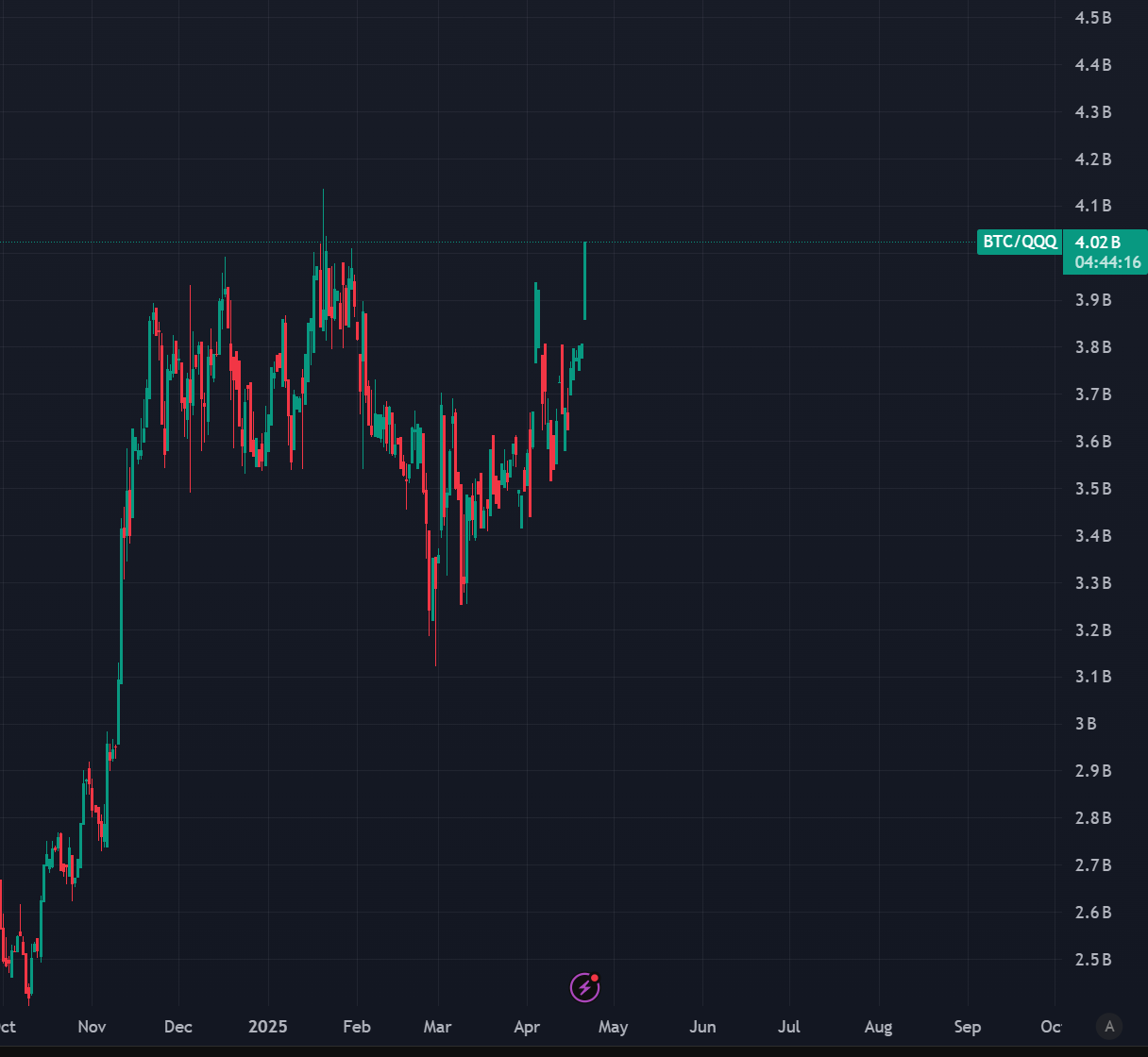1148x1057 pixels.
Task: Click the 4.5 B price axis label
Action: 1093,17
